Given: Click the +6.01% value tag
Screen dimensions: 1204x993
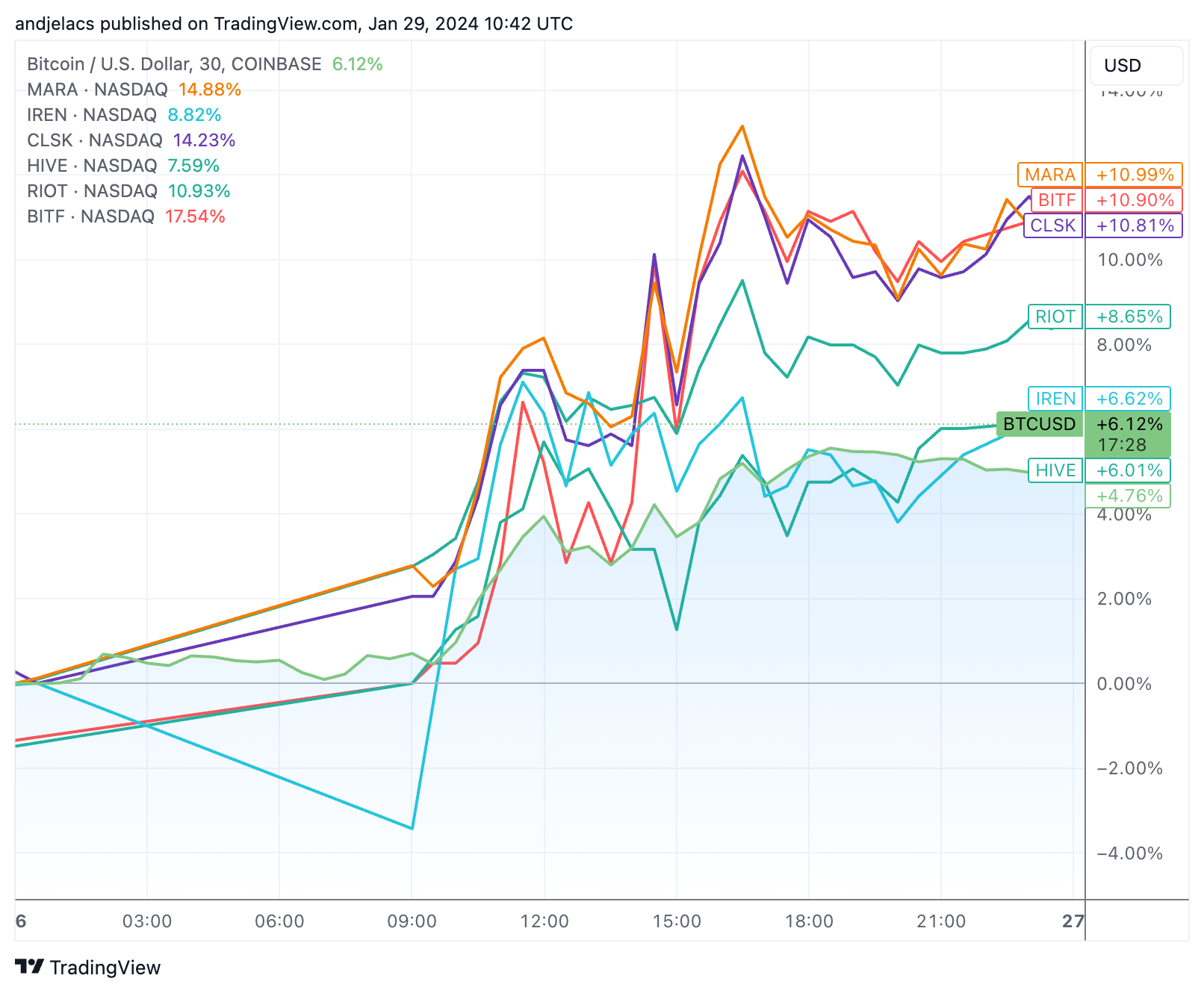Looking at the screenshot, I should 1128,470.
